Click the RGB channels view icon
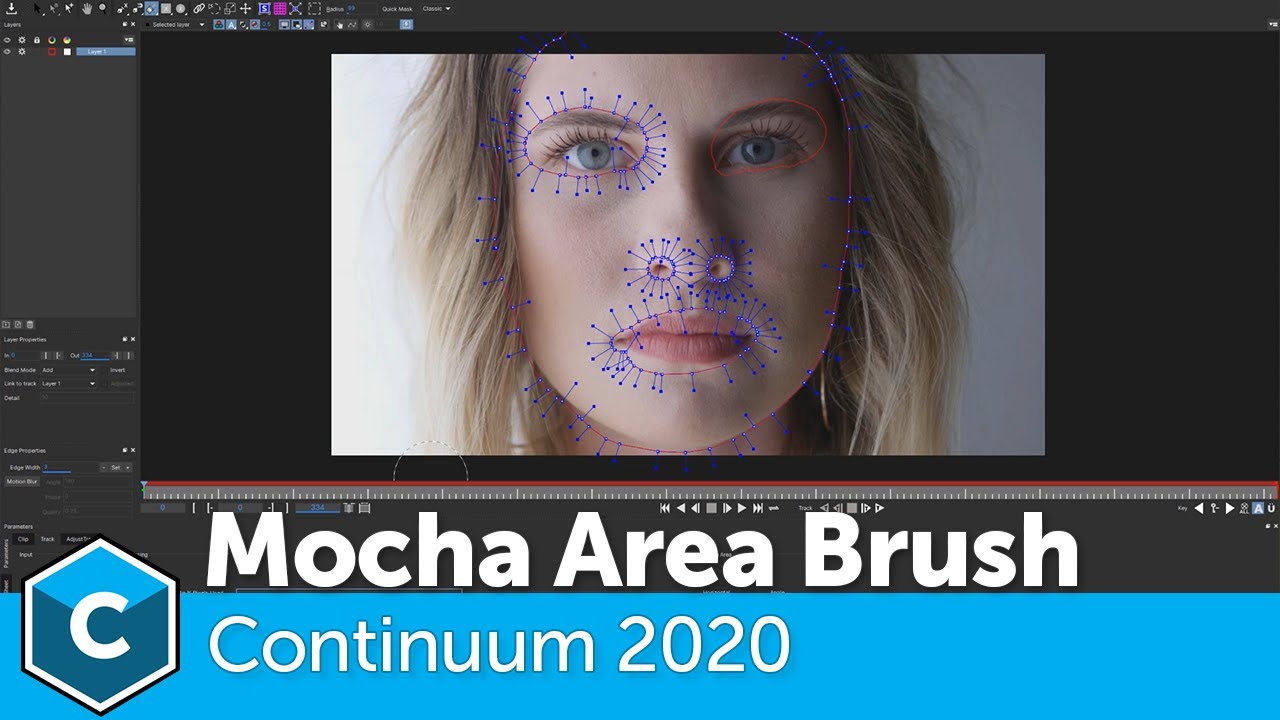This screenshot has width=1280, height=720. pos(219,24)
